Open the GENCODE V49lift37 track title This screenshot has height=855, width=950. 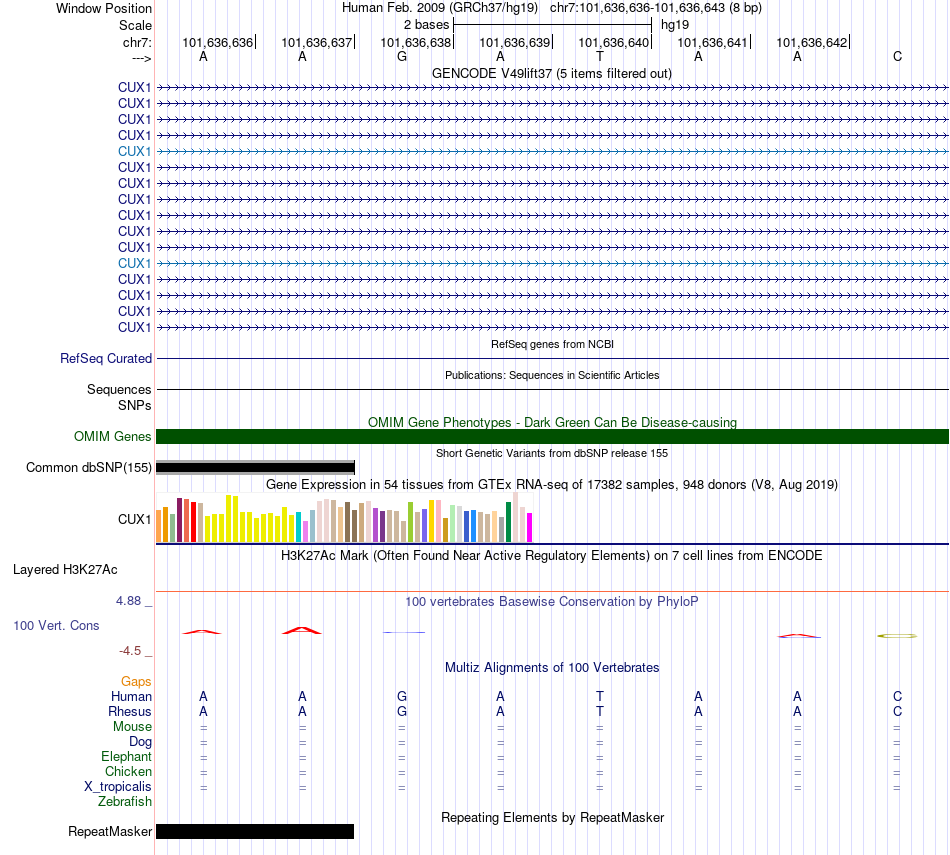(x=552, y=73)
